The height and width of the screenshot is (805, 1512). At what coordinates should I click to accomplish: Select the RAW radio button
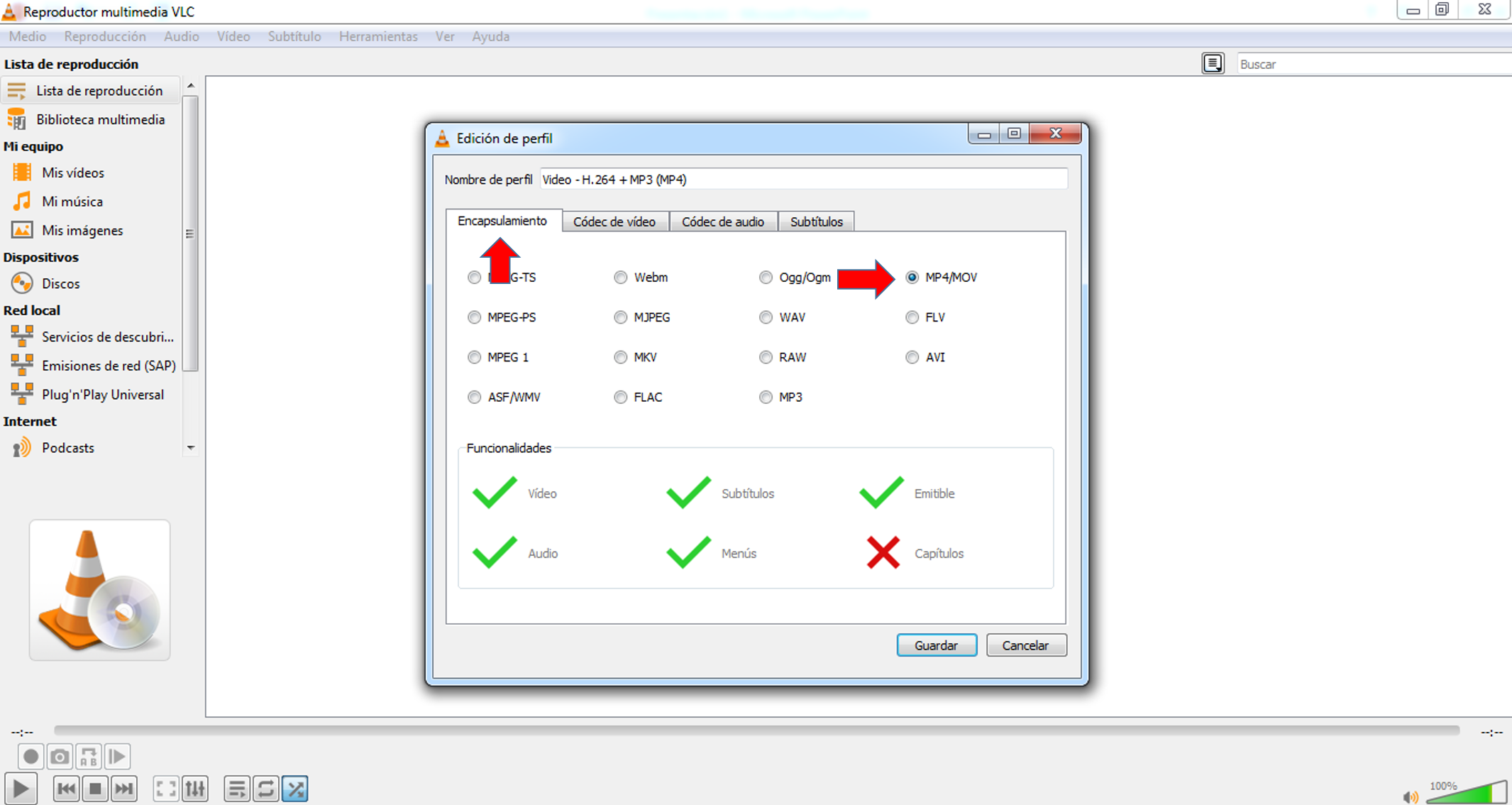click(766, 357)
